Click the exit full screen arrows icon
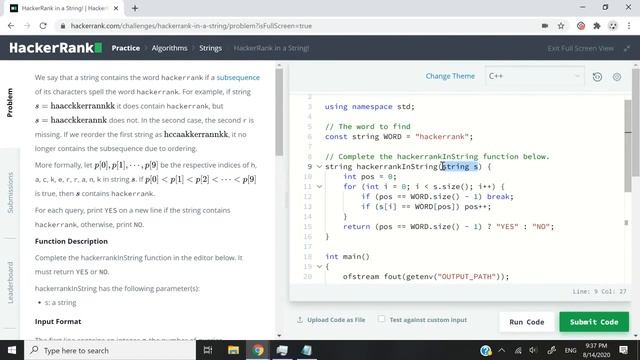Image resolution: width=640 pixels, height=360 pixels. [627, 48]
